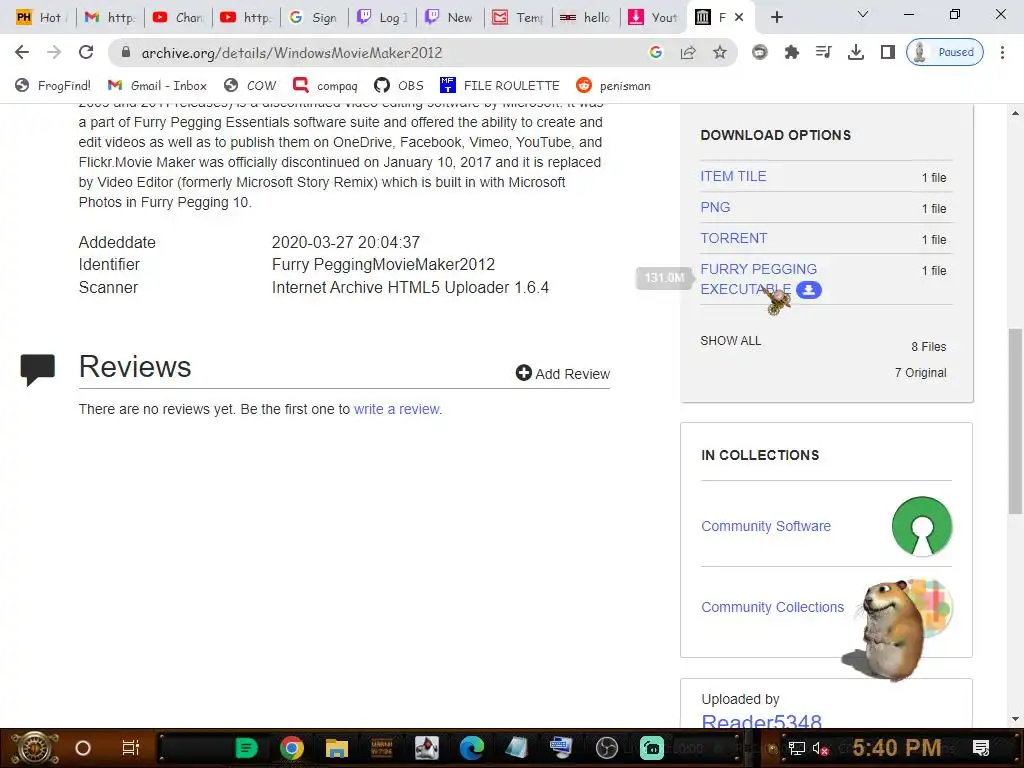
Task: Open the Community Collections link
Action: [773, 607]
